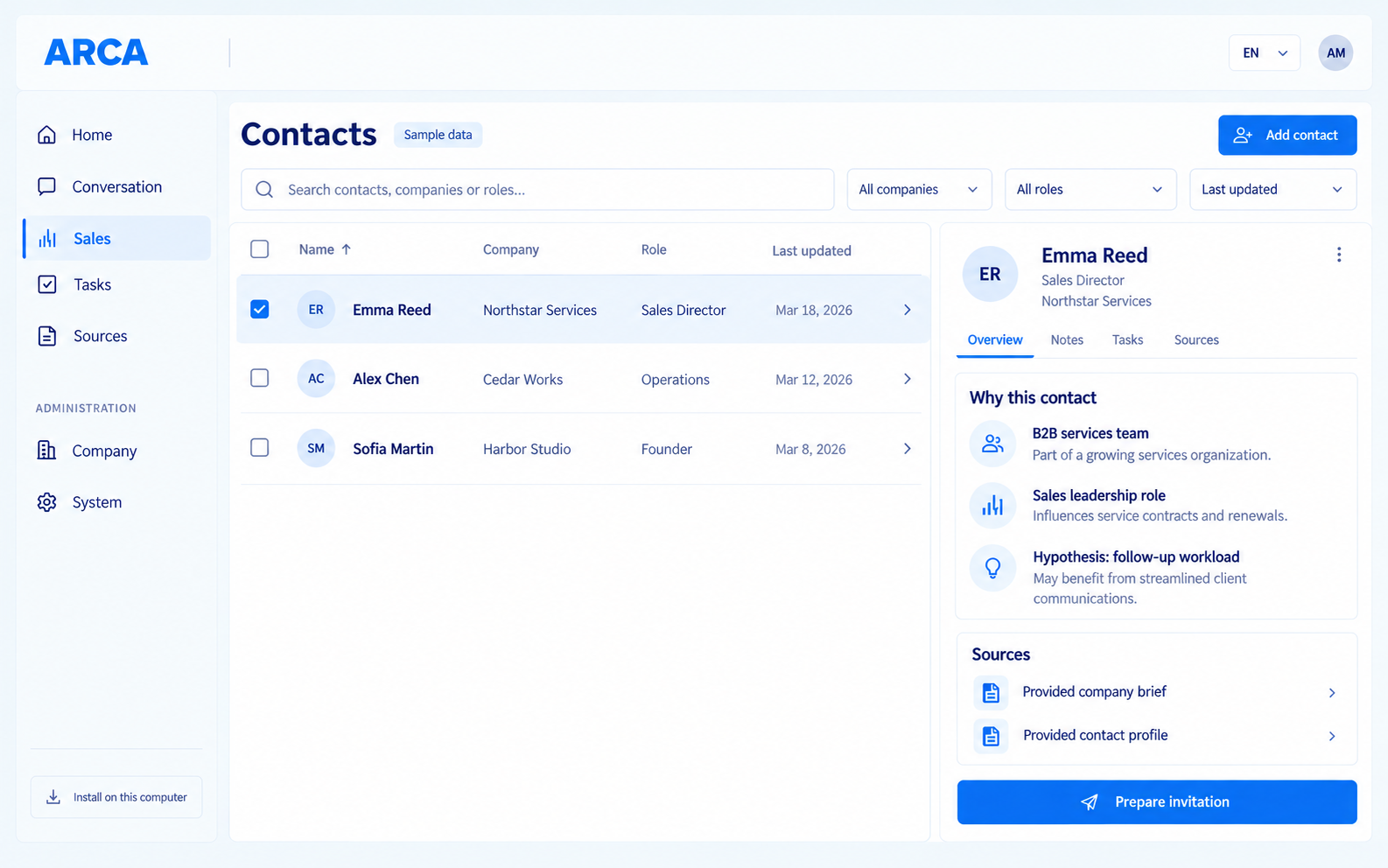
Task: Open the Last updated sort dropdown
Action: coord(1272,190)
